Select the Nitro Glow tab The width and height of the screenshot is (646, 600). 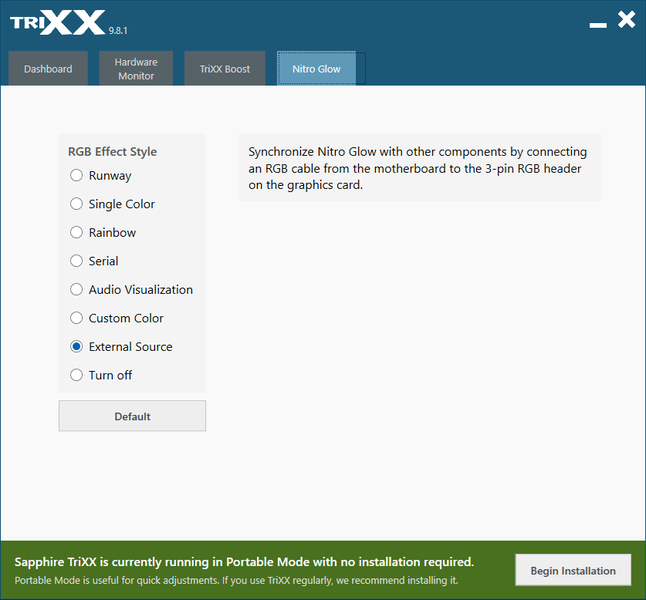coord(316,68)
